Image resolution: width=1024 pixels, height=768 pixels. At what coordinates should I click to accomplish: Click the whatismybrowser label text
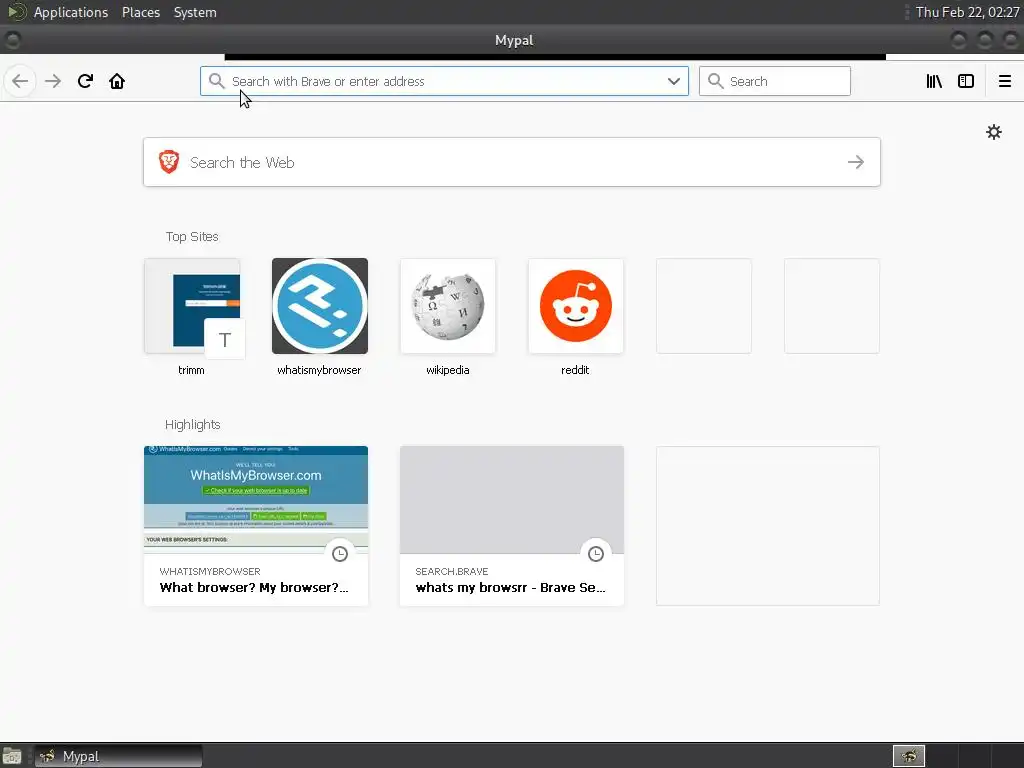(x=319, y=370)
